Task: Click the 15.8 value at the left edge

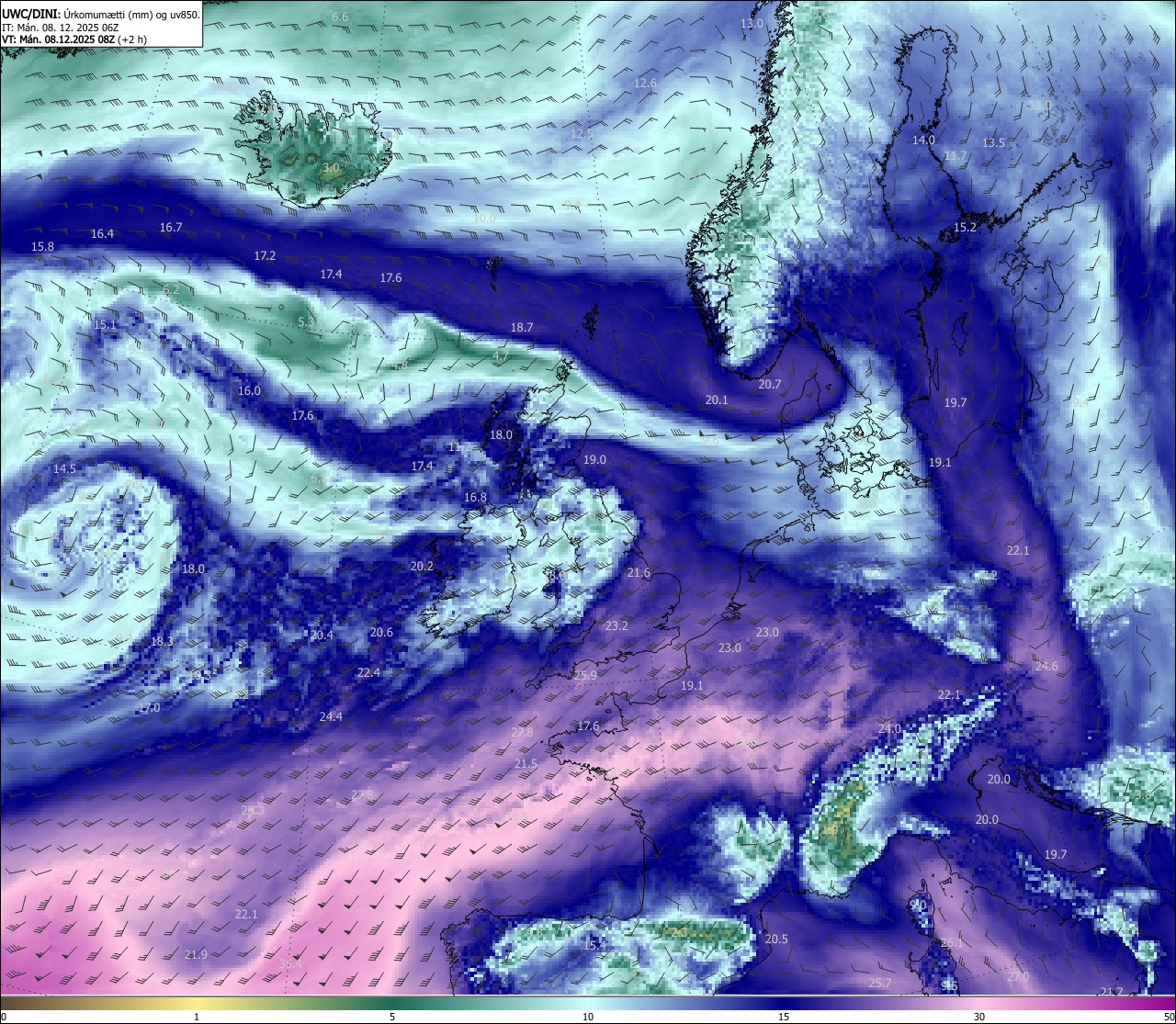Action: click(42, 247)
